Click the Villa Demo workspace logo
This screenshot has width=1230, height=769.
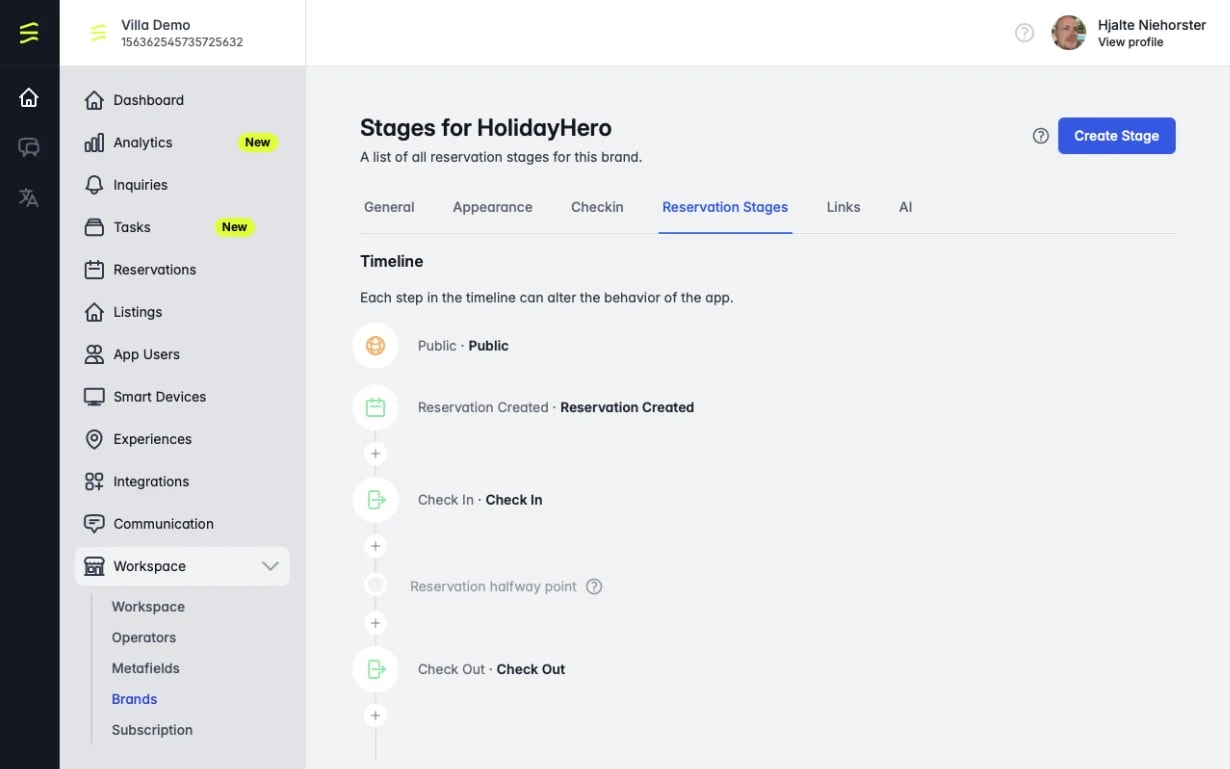click(x=98, y=33)
